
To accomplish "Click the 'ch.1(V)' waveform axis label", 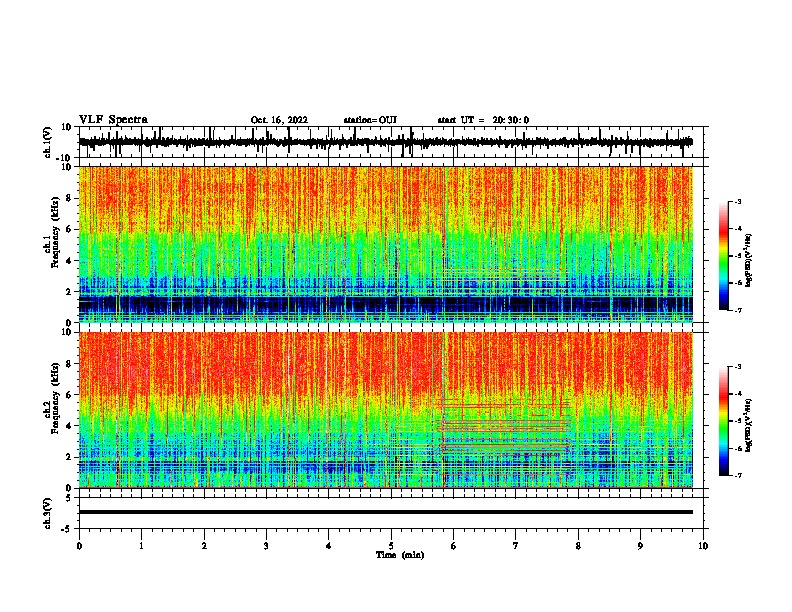I will pyautogui.click(x=48, y=142).
